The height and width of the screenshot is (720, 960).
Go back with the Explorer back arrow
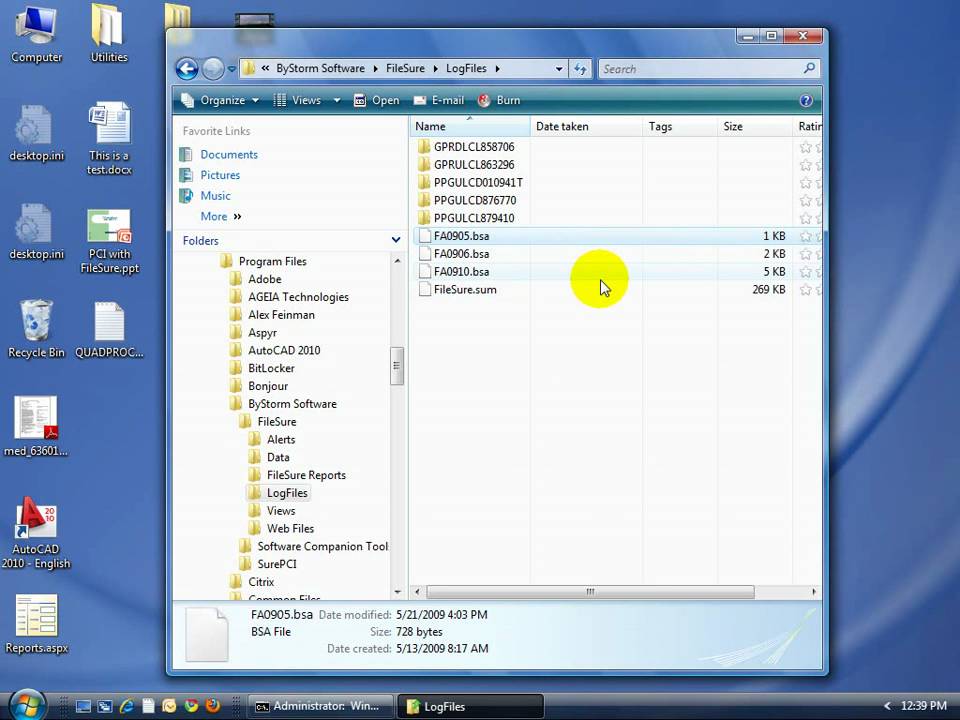tap(187, 69)
